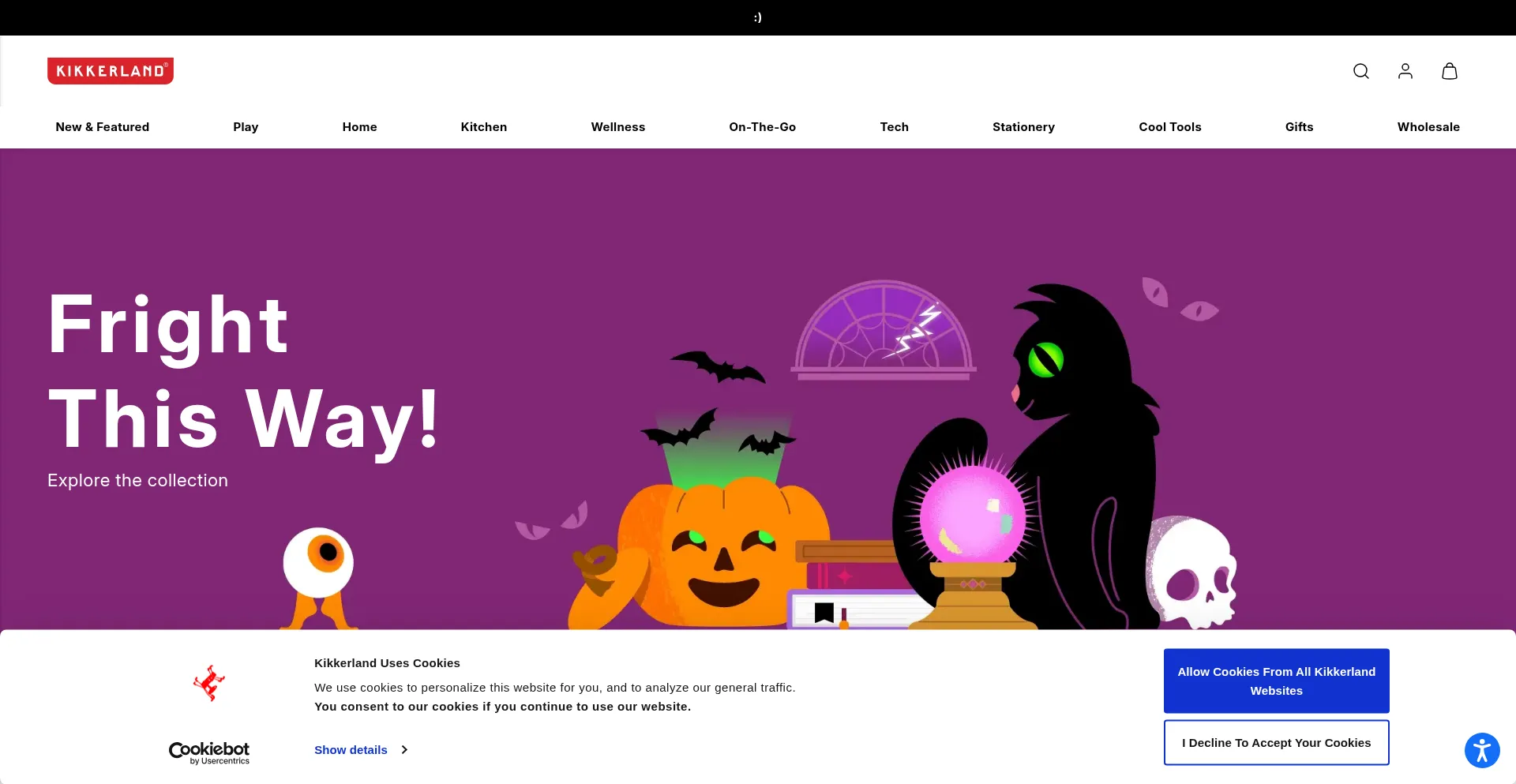
Task: Open the Play menu
Action: pyautogui.click(x=246, y=127)
